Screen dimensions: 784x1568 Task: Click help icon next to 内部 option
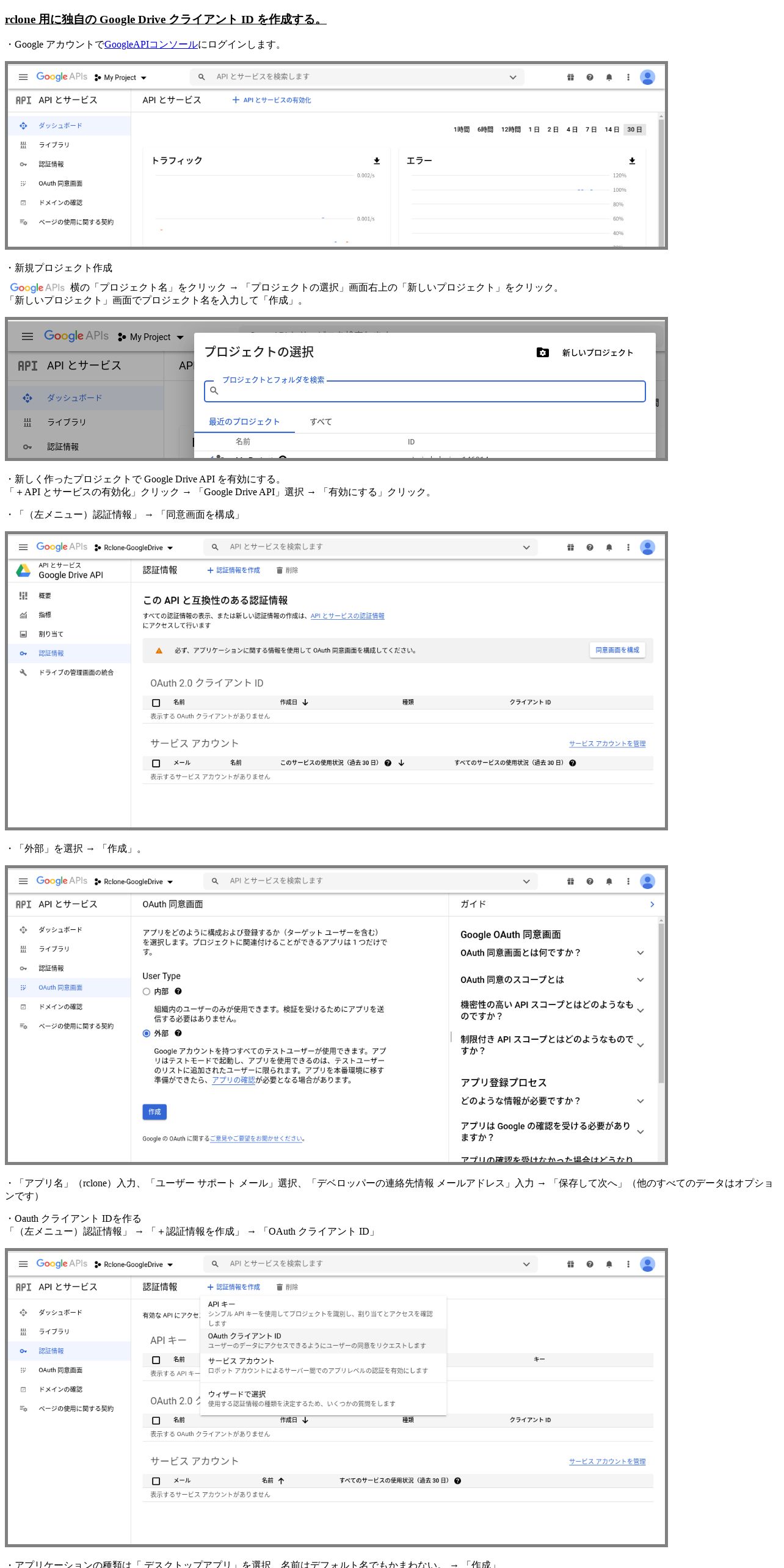point(178,992)
